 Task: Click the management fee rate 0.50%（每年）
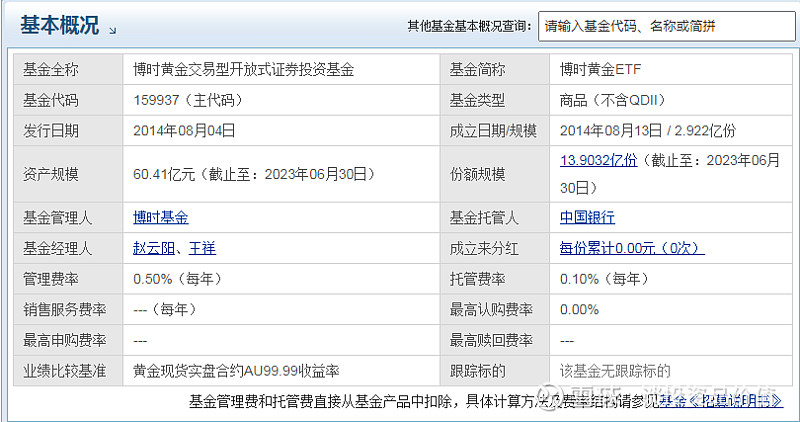tap(181, 278)
